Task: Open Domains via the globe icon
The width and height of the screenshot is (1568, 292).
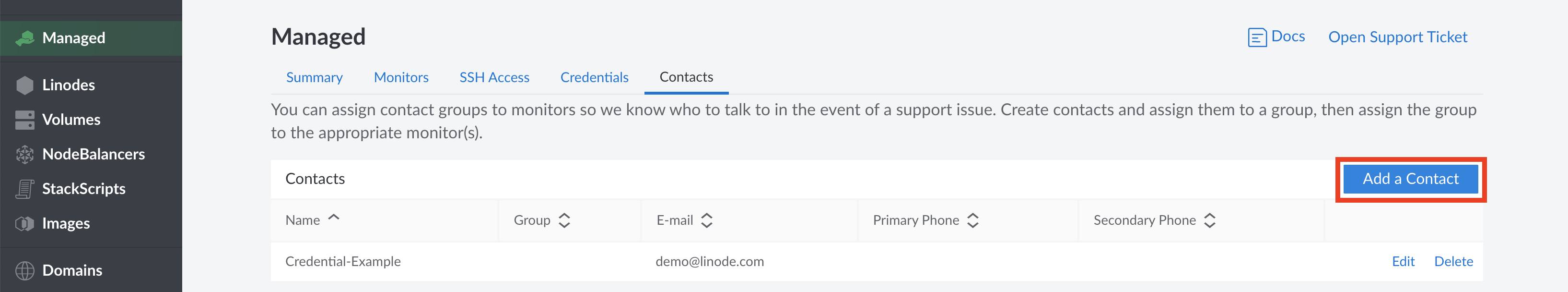Action: (24, 269)
